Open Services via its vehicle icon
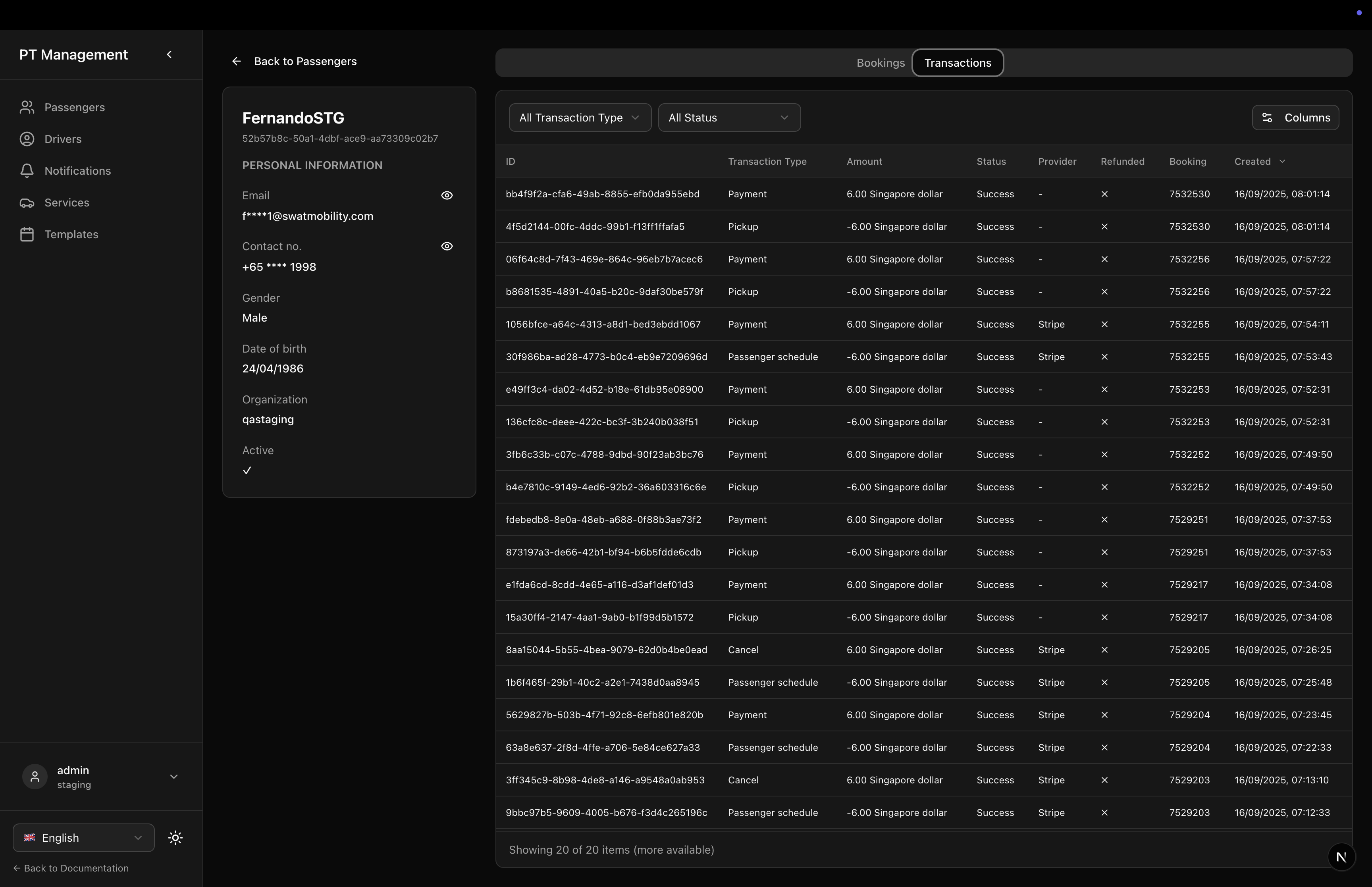This screenshot has height=887, width=1372. (27, 203)
